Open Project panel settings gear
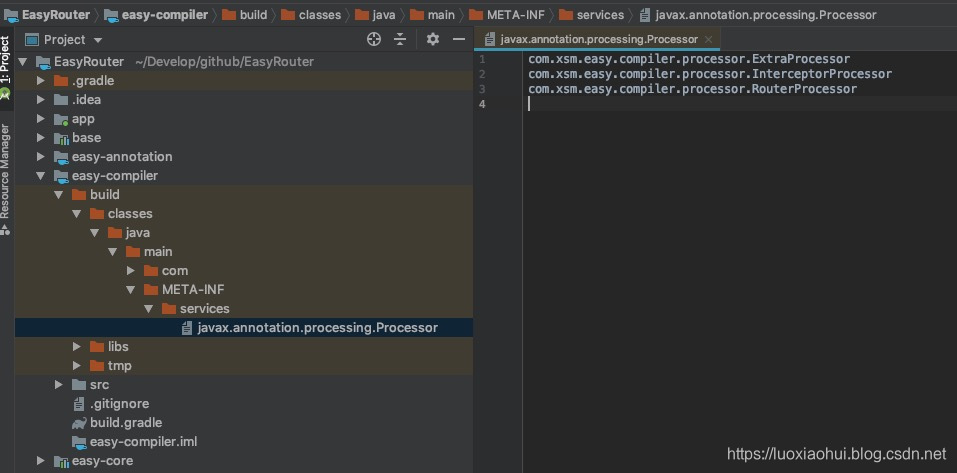957x473 pixels. (433, 40)
